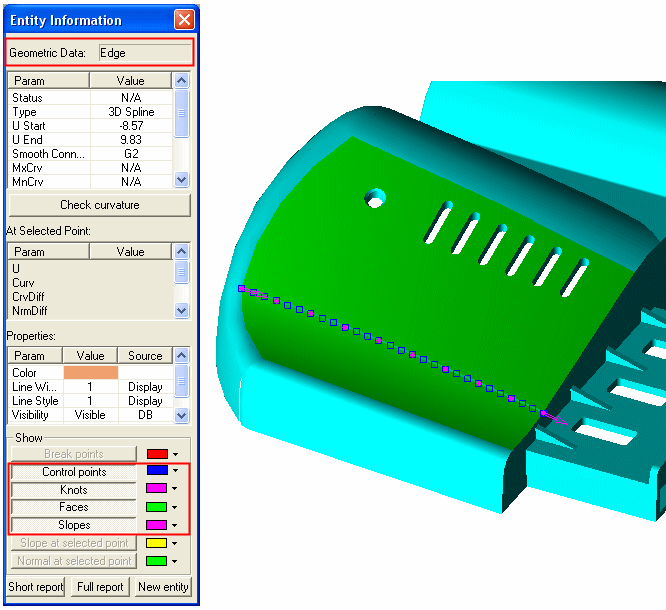Click down arrow of At Selected Point scrollbar
666x610 pixels.
click(181, 311)
